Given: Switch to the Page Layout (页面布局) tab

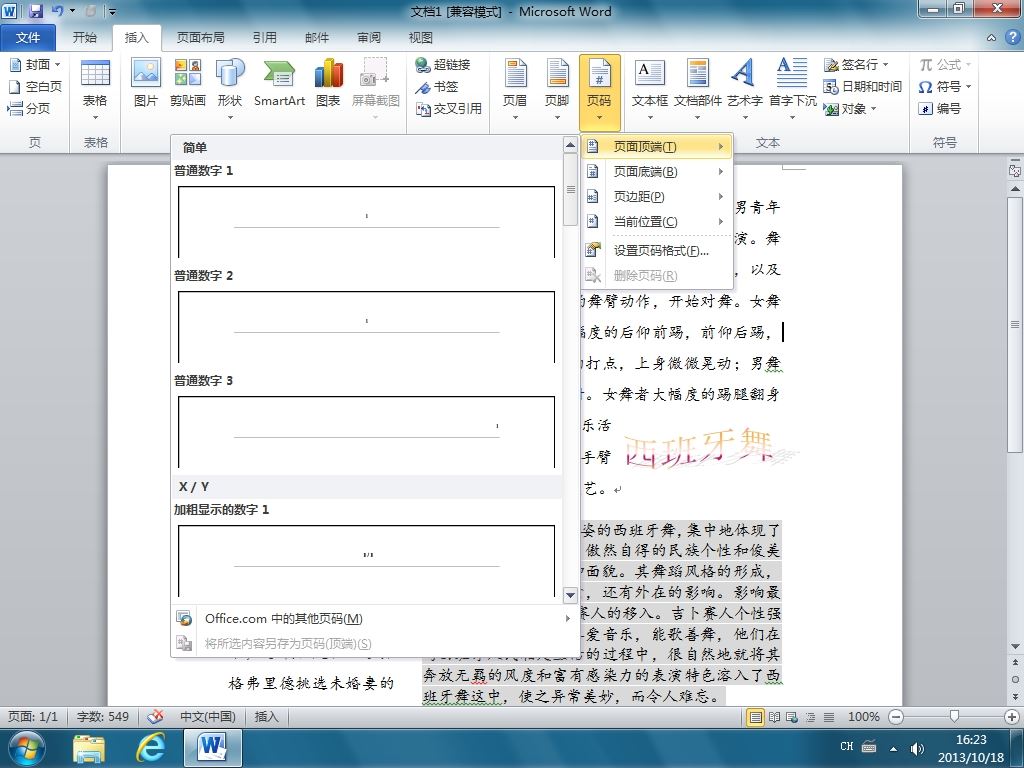Looking at the screenshot, I should 200,37.
